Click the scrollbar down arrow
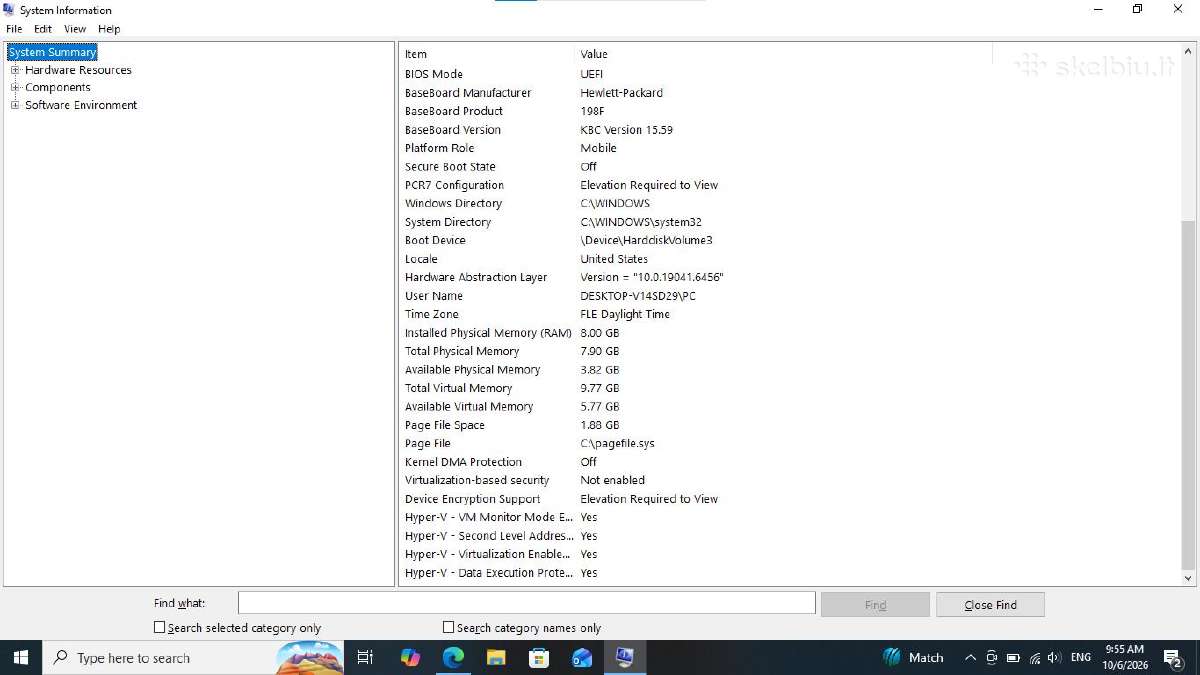 1188,578
